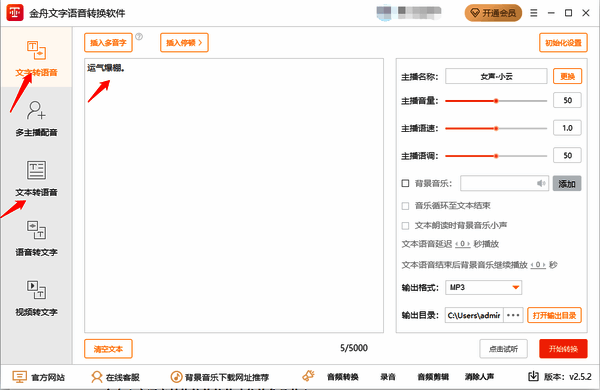Screen dimensions: 600x390
Task: Toggle 音乐循环至文本结束 checkbox
Action: click(405, 206)
